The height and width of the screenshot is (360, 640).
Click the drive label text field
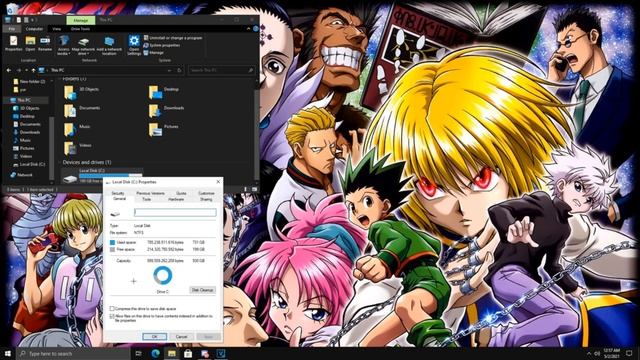(x=175, y=212)
